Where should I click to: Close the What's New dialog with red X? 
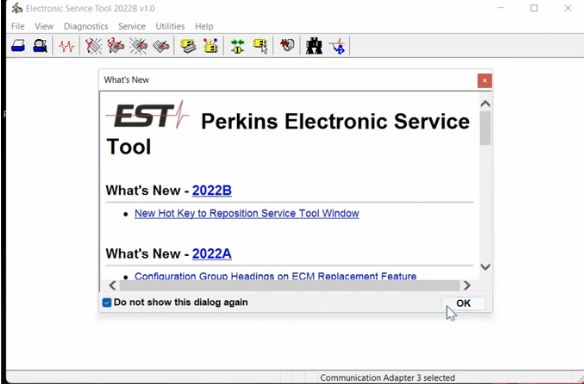pyautogui.click(x=485, y=80)
